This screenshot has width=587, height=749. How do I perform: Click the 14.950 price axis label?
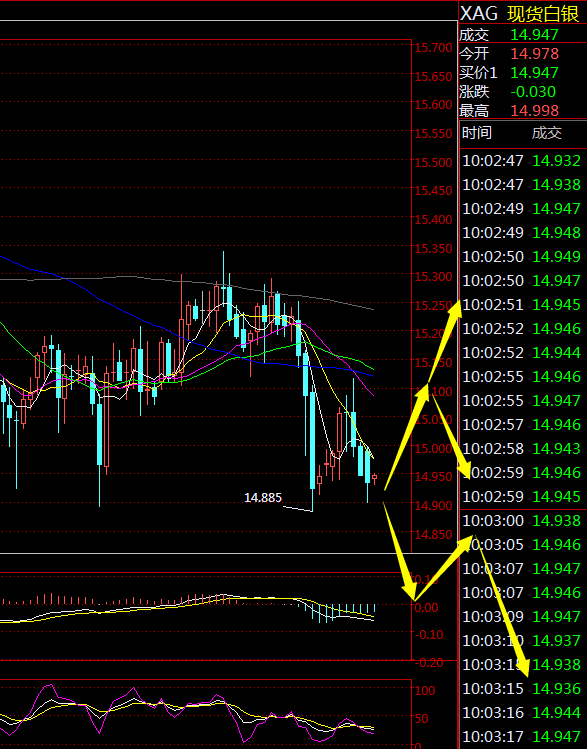point(433,477)
